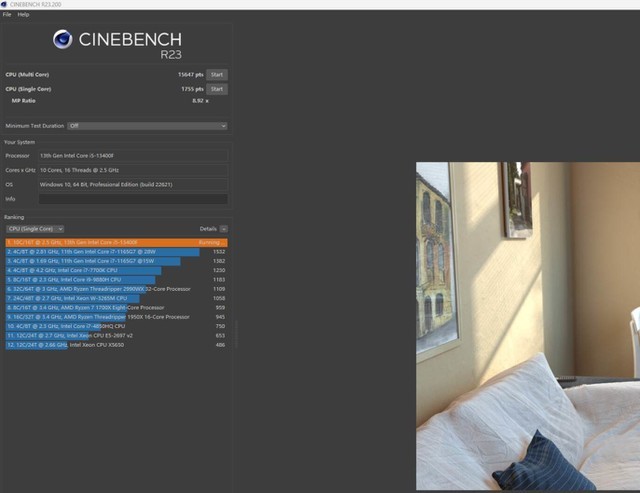Viewport: 640px width, 493px height.
Task: Click the empty Info input field
Action: click(133, 199)
